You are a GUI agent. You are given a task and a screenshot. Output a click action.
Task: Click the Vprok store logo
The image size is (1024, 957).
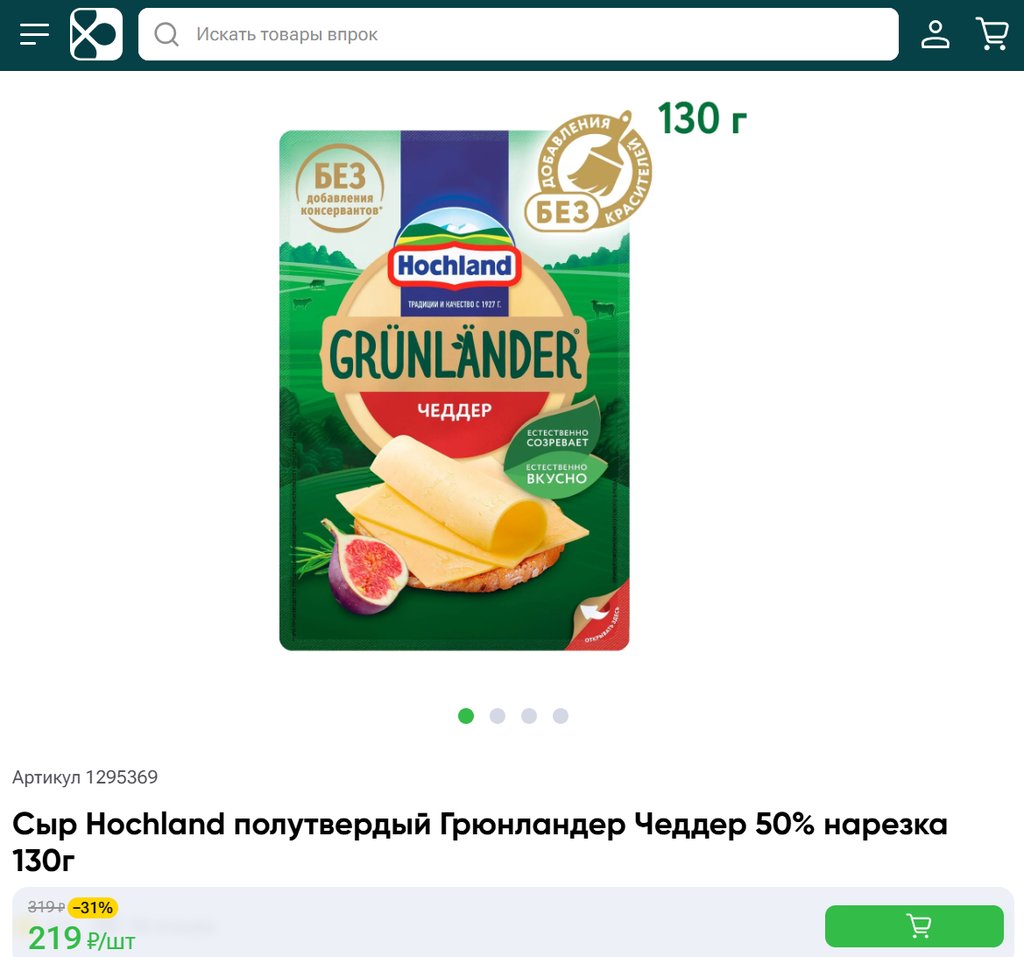pos(96,35)
